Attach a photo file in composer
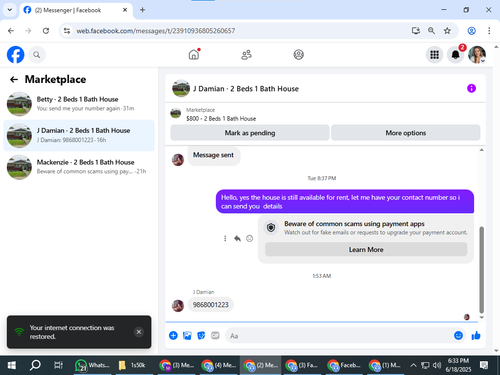This screenshot has width=500, height=375. click(187, 335)
